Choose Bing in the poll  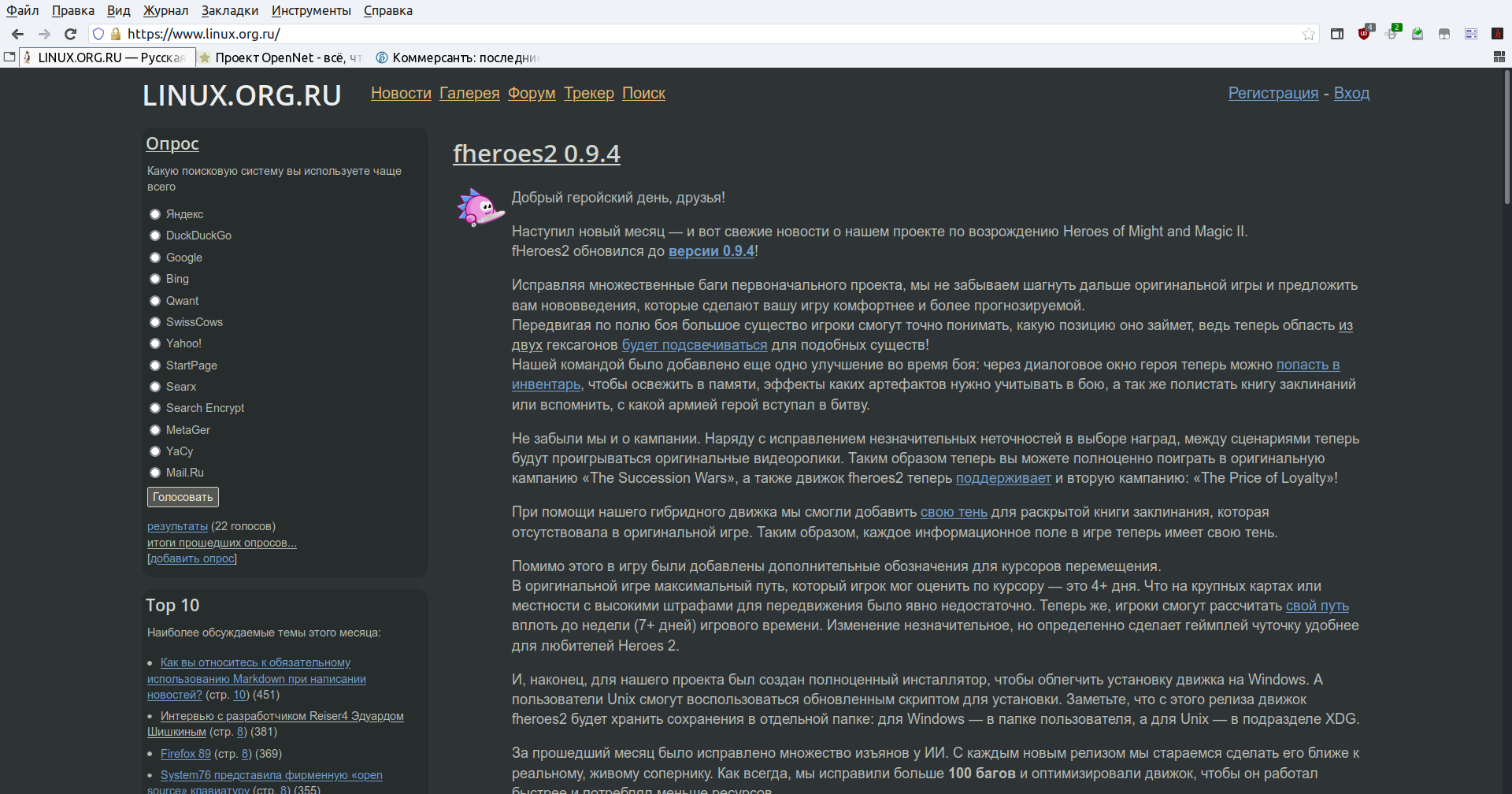(155, 279)
